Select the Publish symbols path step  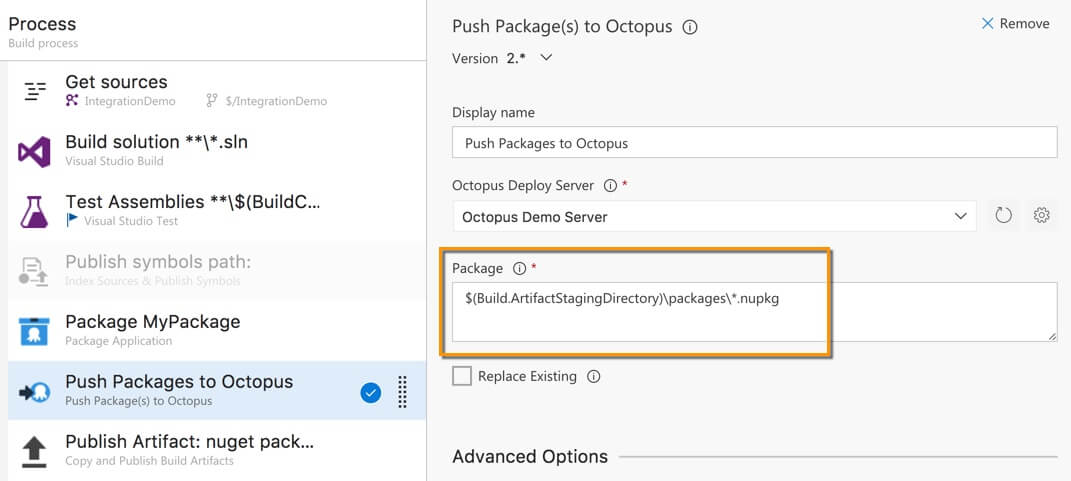tap(217, 271)
